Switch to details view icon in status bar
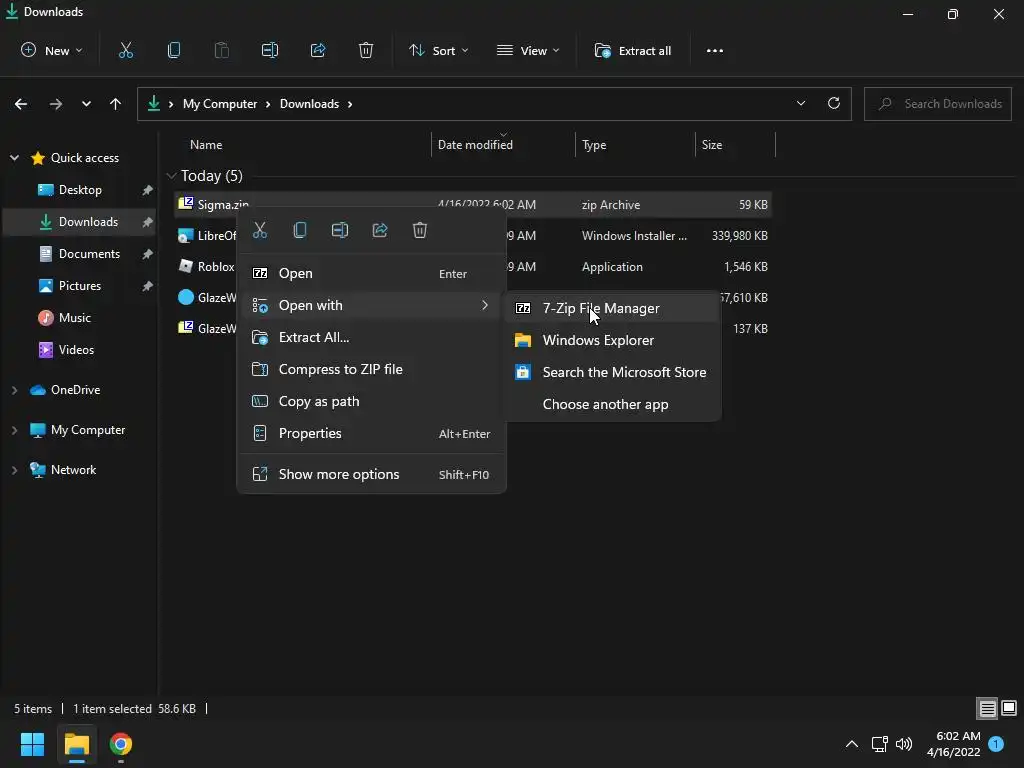This screenshot has width=1024, height=768. click(x=987, y=708)
